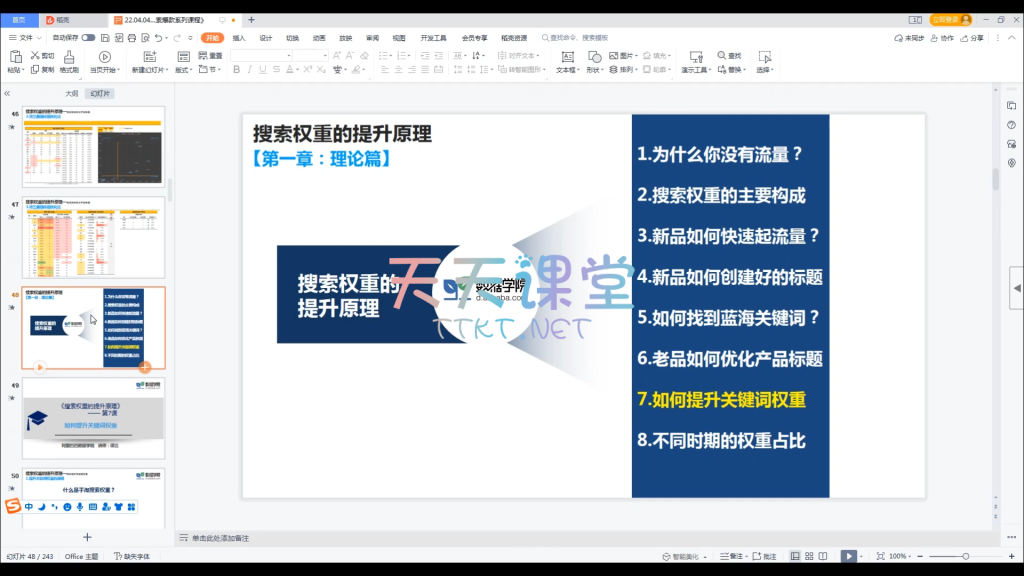This screenshot has width=1024, height=576.
Task: Click the Cut (剪切) scissors icon
Action: 35,56
